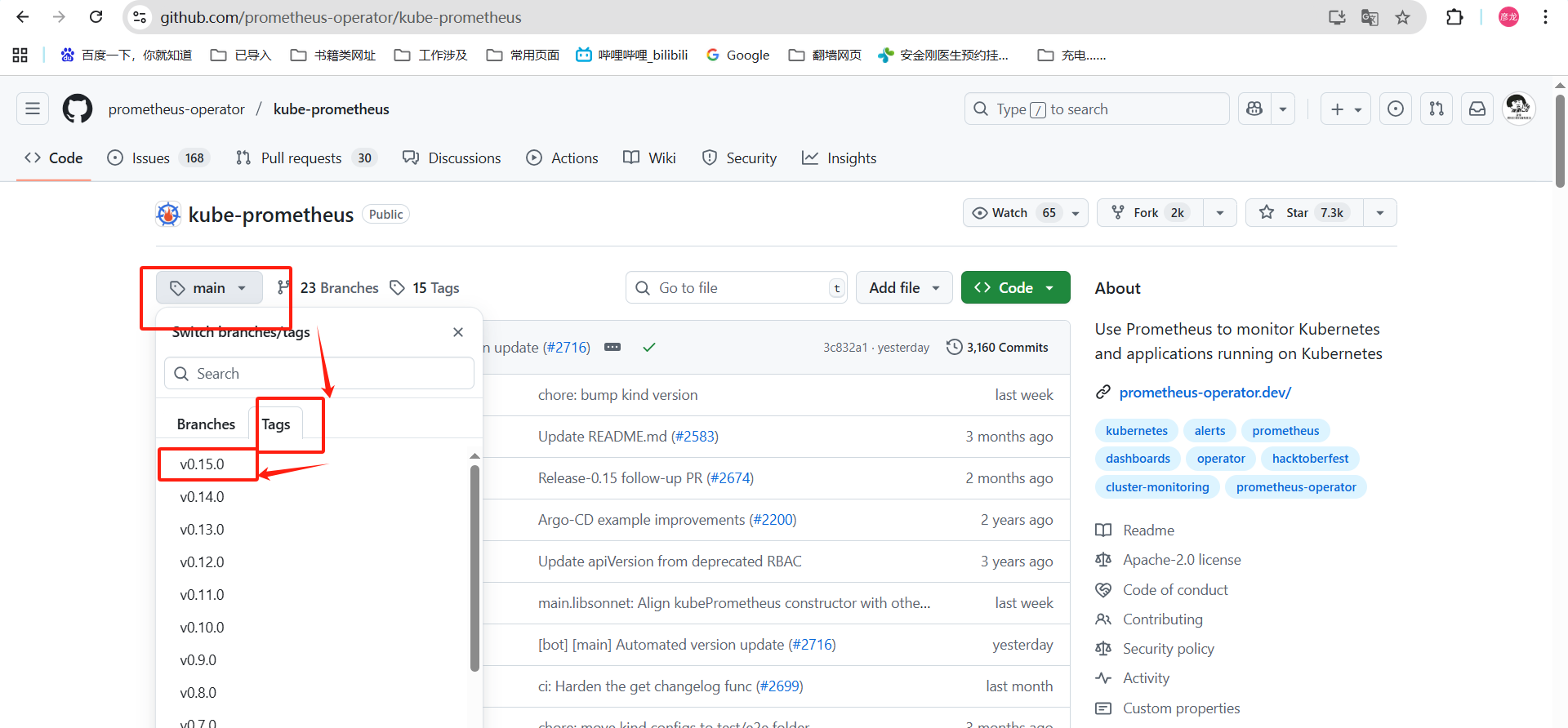Select the Branches tab in popup
The width and height of the screenshot is (1568, 728).
(206, 424)
